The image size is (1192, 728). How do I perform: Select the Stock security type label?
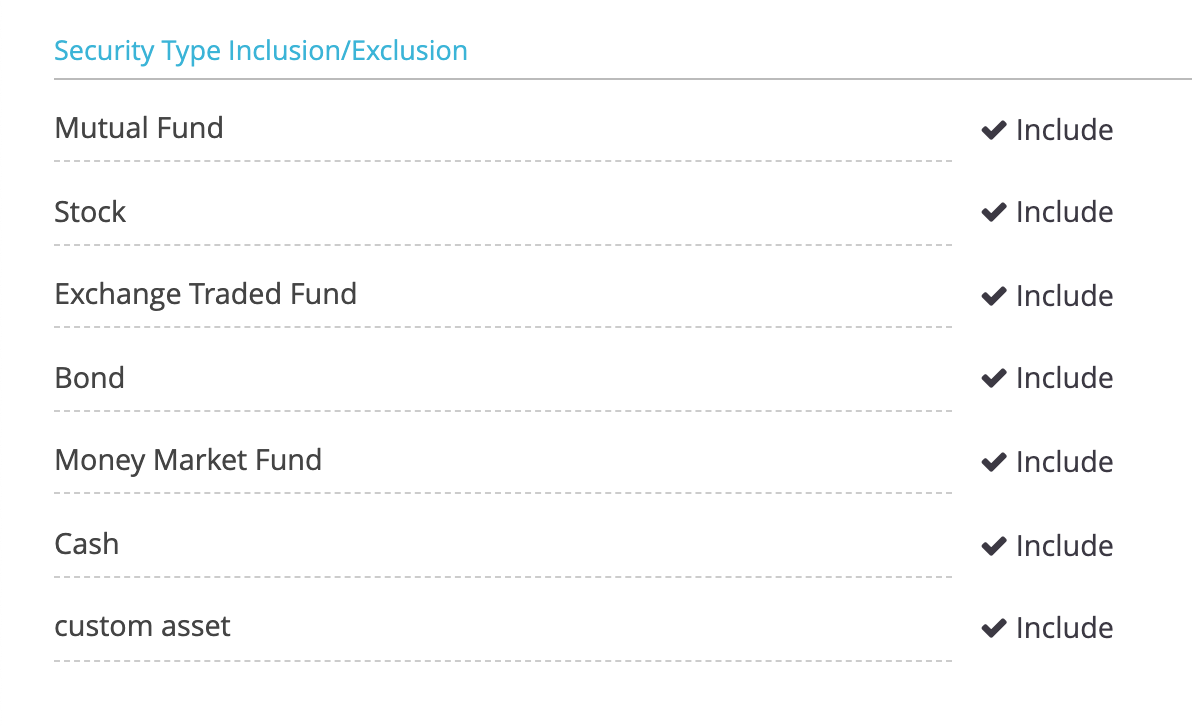(90, 212)
